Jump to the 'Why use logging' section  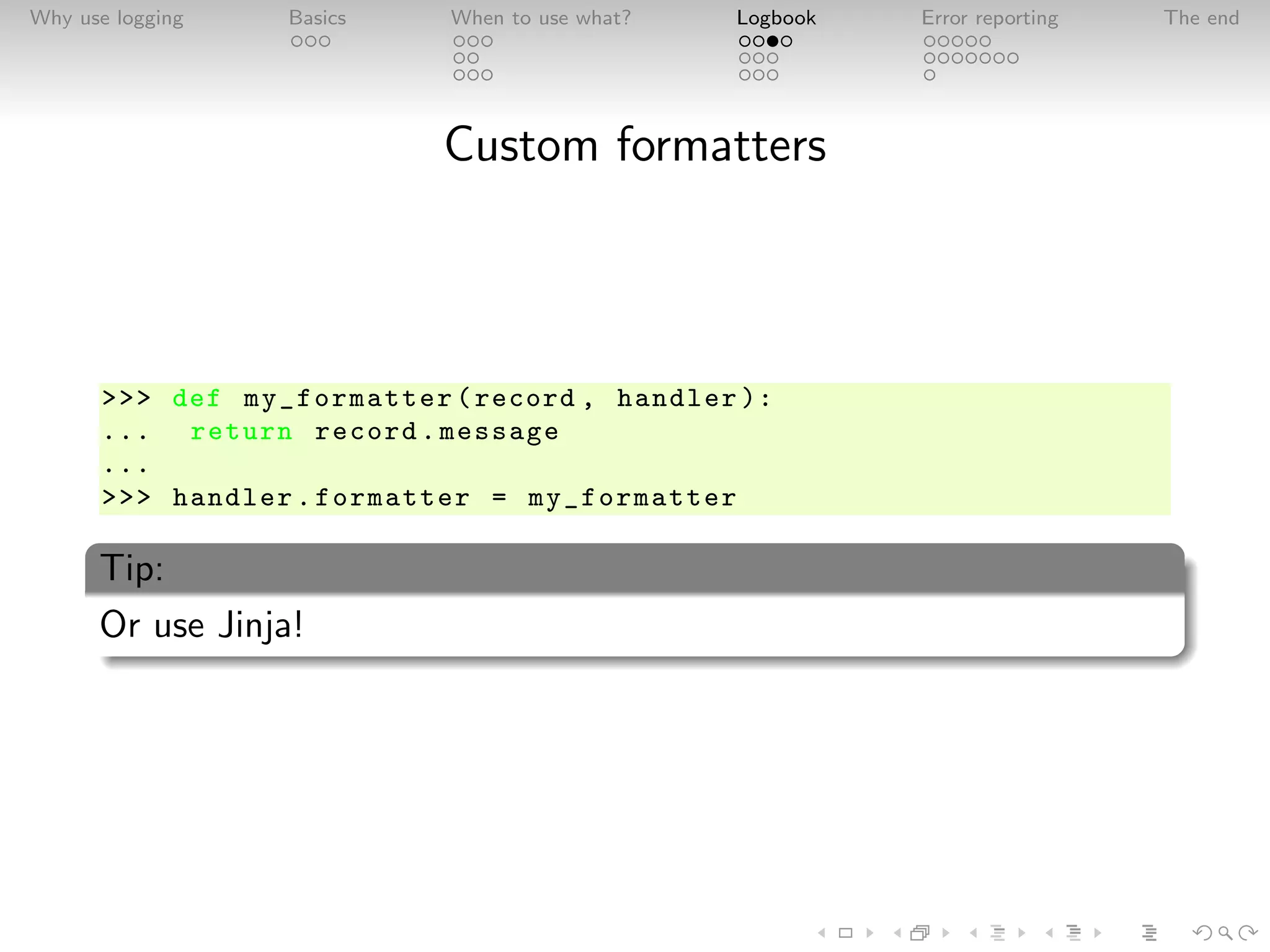[107, 18]
